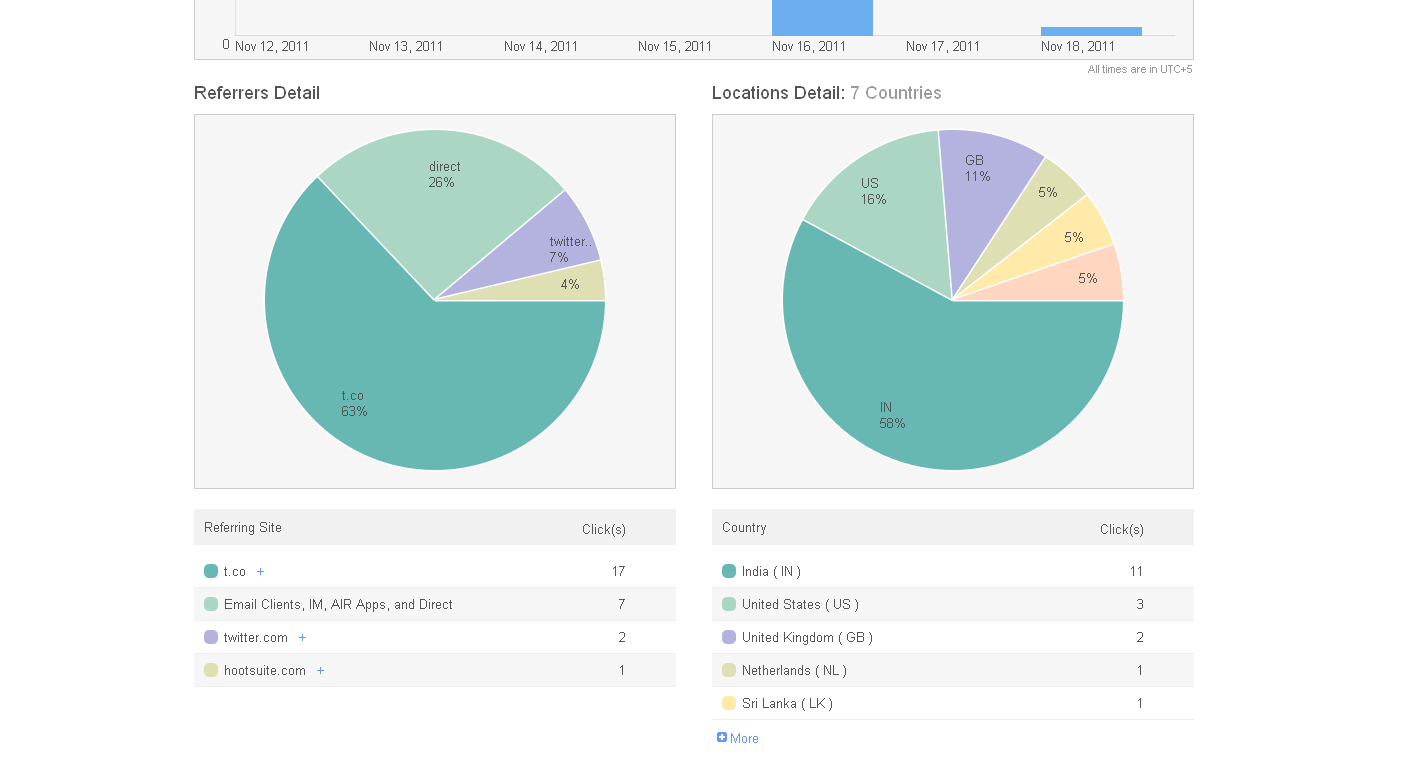Click 'Sri Lanka ( LK )' country row

[x=953, y=703]
